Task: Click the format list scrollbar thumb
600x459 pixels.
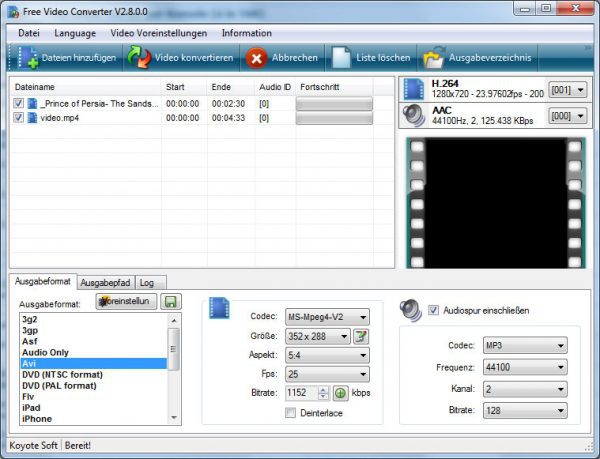Action: 174,349
